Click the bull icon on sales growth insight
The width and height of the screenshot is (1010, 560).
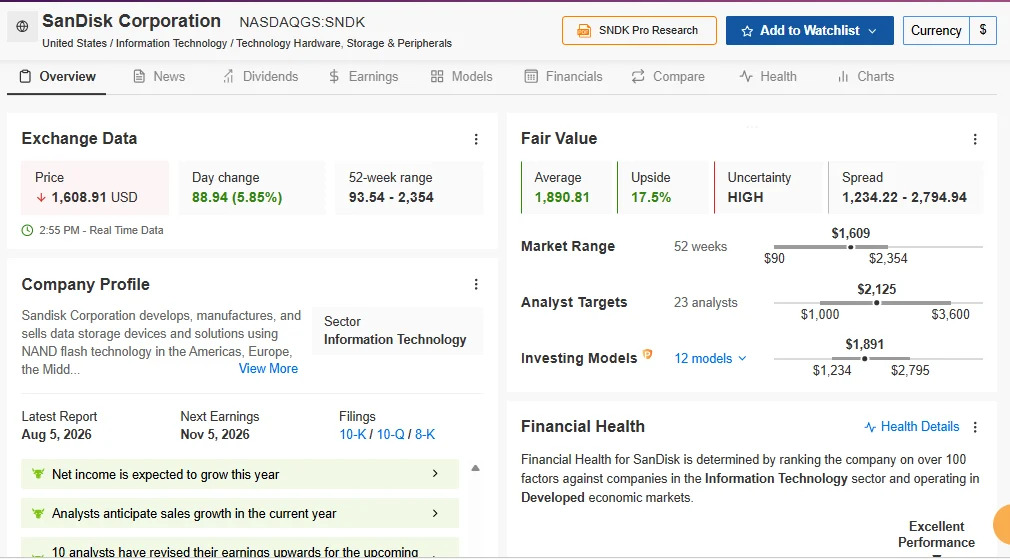[x=38, y=514]
